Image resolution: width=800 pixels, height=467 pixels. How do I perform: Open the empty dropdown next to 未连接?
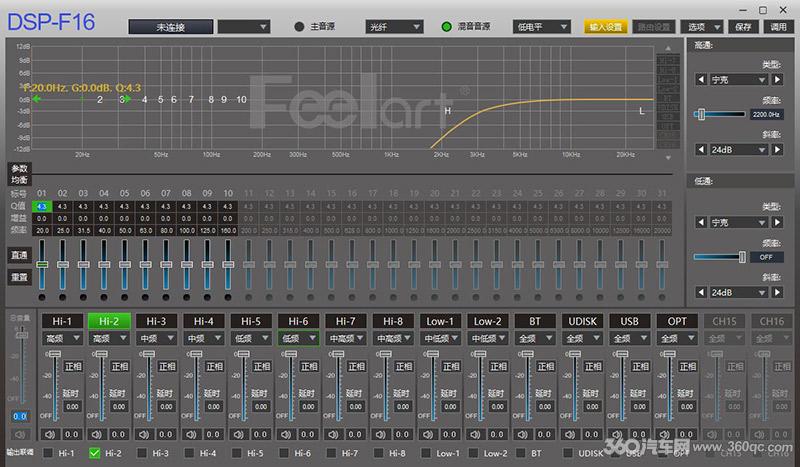tap(244, 27)
